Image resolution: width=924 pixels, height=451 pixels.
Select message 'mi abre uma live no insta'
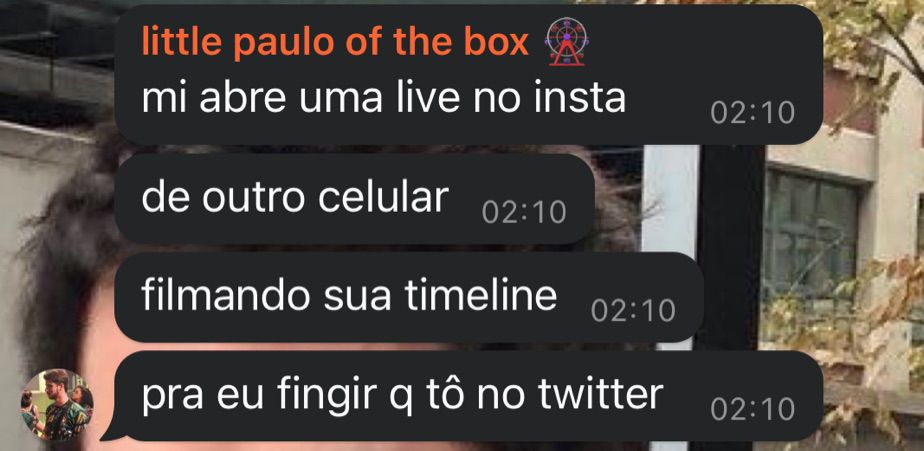tap(468, 74)
